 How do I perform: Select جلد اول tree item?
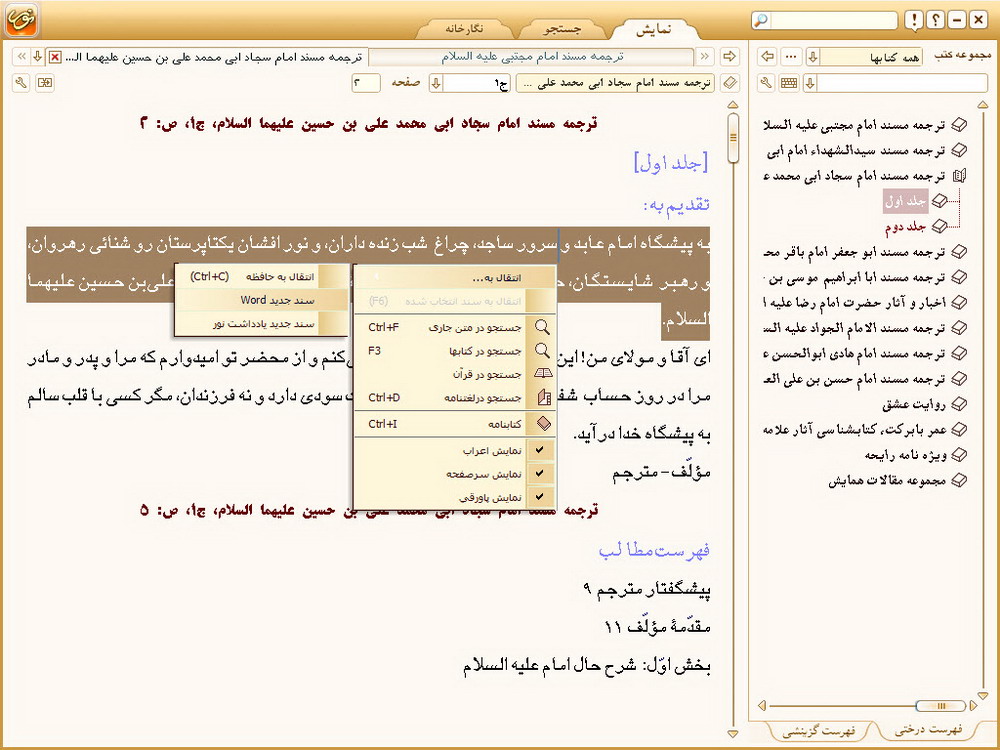906,202
